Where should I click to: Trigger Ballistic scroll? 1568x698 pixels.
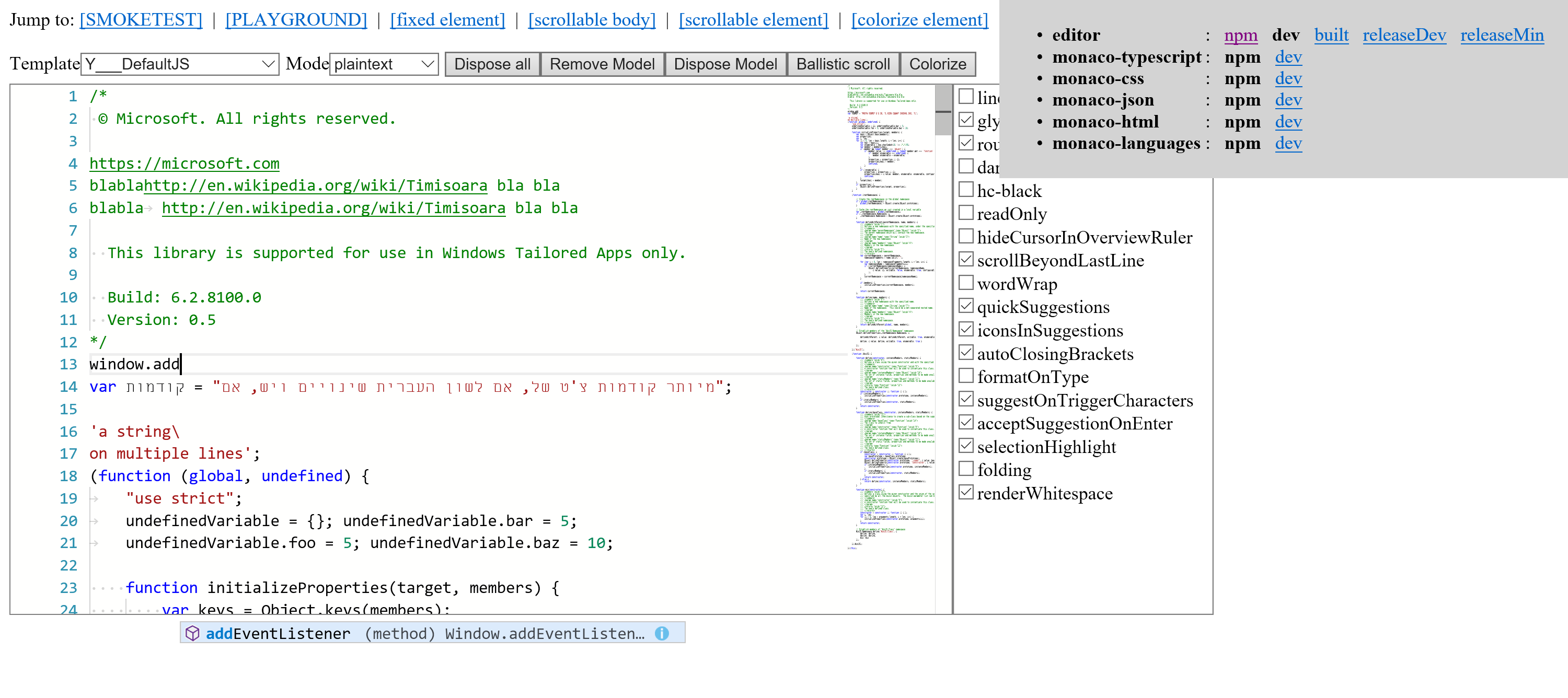pos(844,64)
